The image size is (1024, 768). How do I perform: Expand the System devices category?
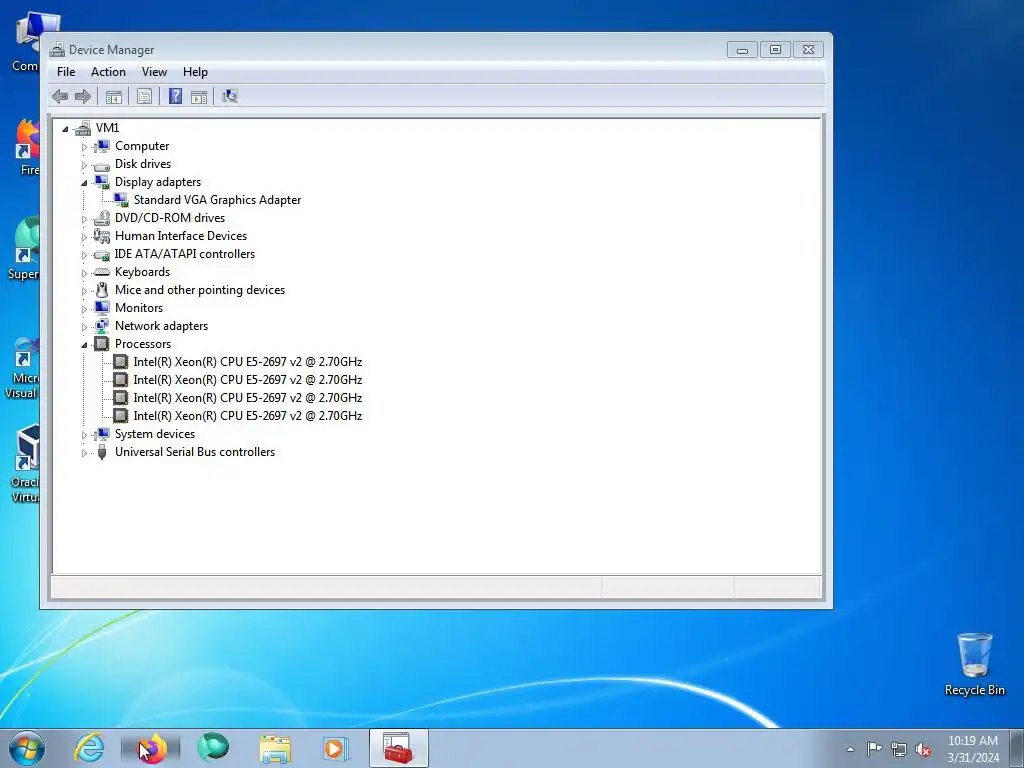tap(84, 435)
